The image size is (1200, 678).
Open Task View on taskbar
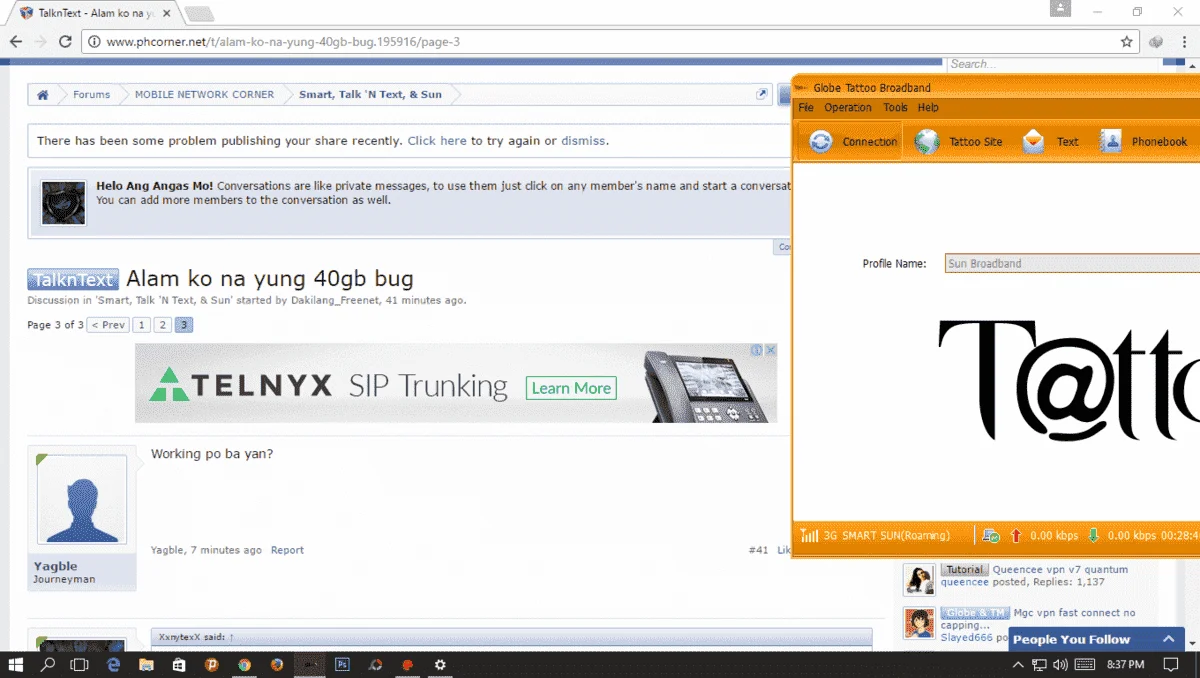[79, 664]
